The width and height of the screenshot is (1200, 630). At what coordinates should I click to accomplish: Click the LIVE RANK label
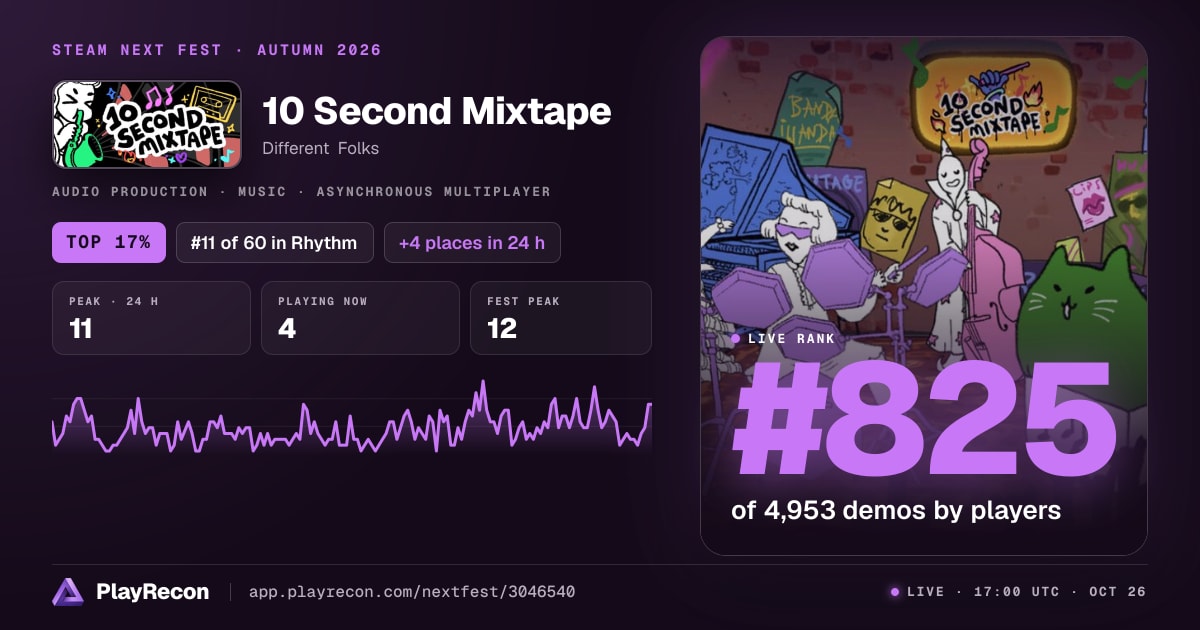pyautogui.click(x=791, y=339)
